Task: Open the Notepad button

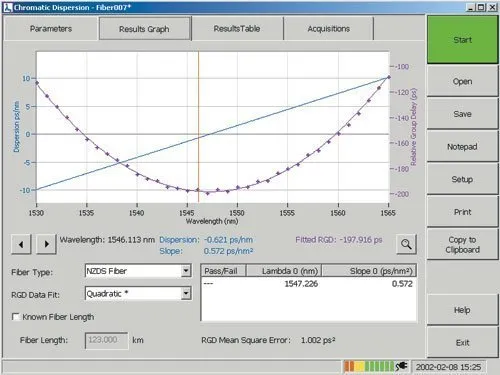Action: pos(462,147)
